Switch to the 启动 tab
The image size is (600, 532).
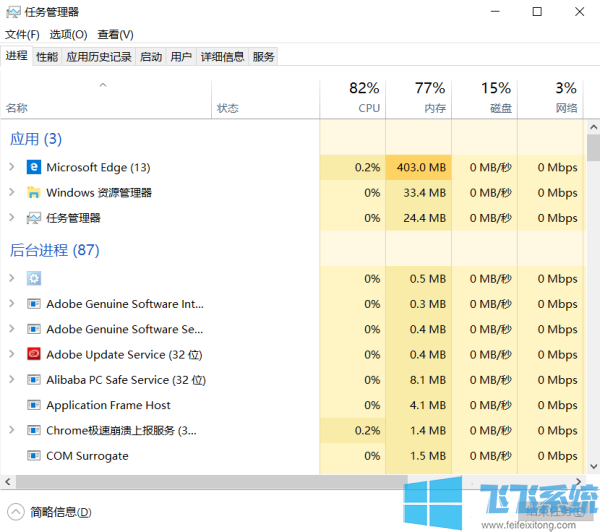point(151,57)
